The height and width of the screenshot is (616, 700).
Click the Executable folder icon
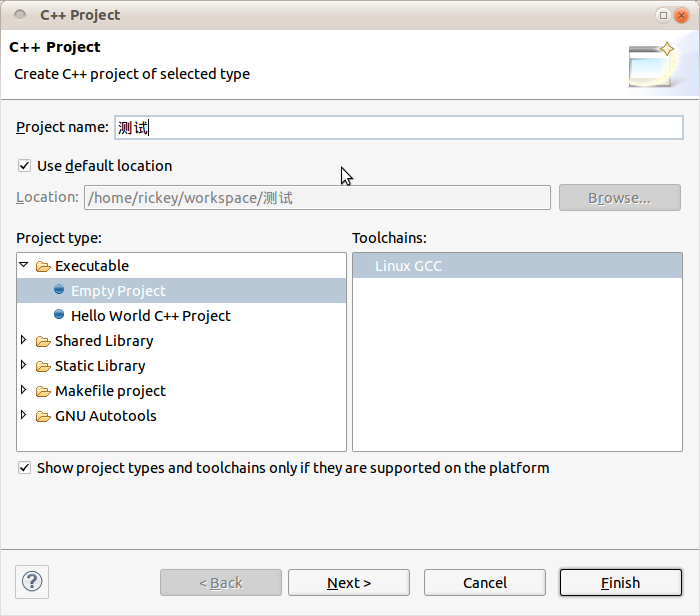43,266
